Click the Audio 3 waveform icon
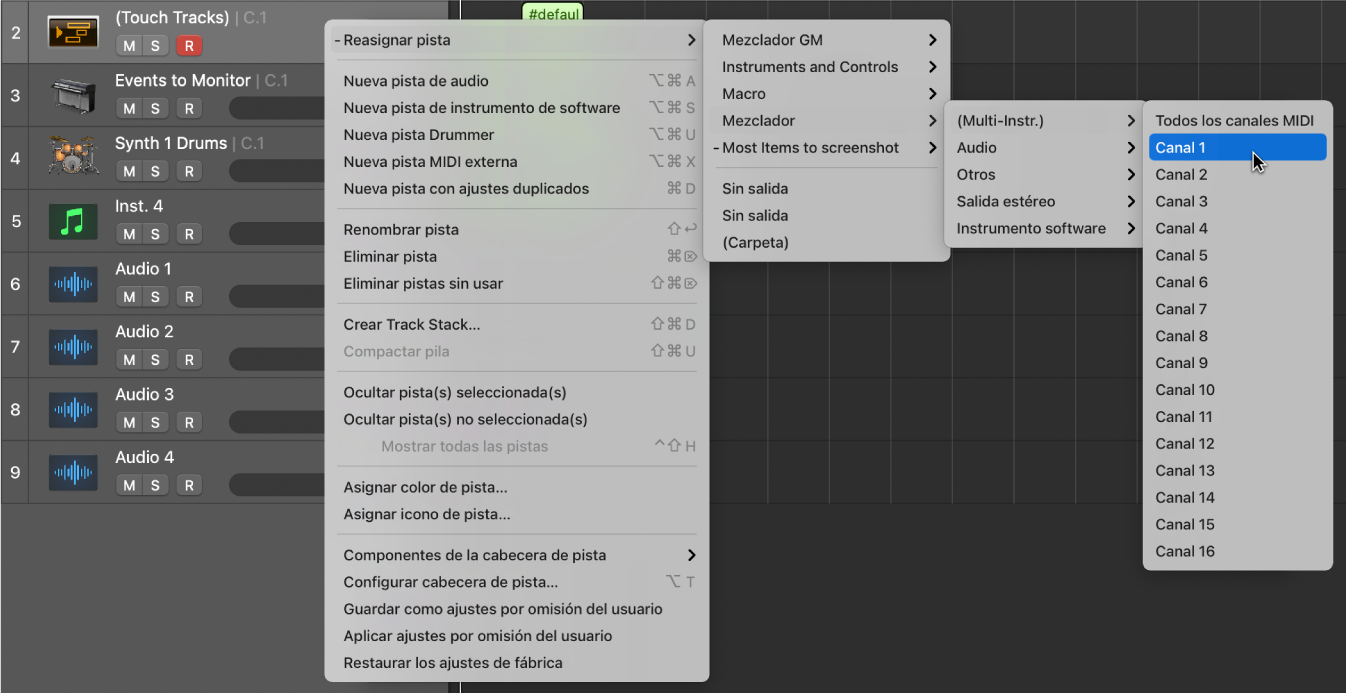The height and width of the screenshot is (694, 1346). pyautogui.click(x=73, y=410)
